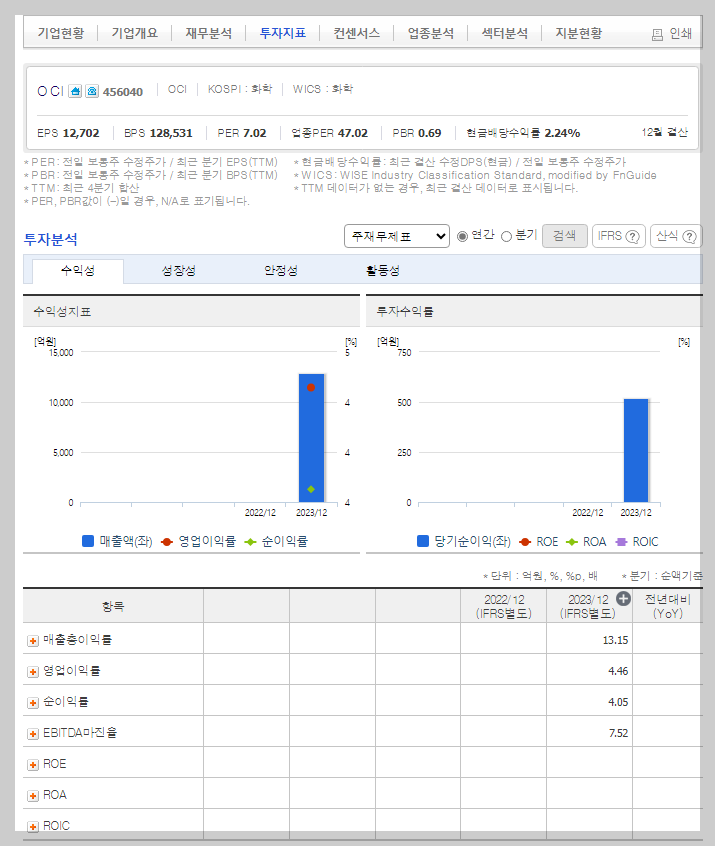Click the EPS 12,702 value

tap(81, 133)
